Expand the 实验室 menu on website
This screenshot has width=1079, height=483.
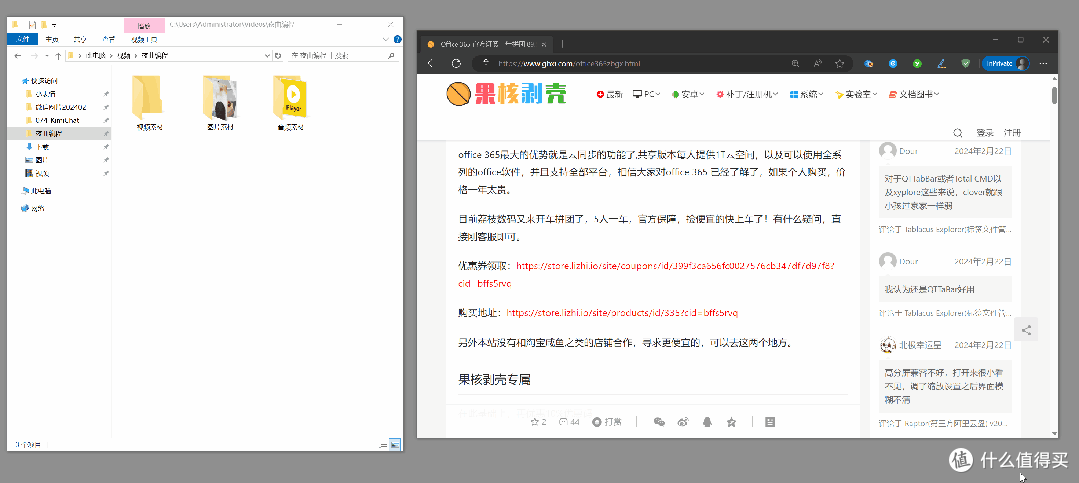856,94
